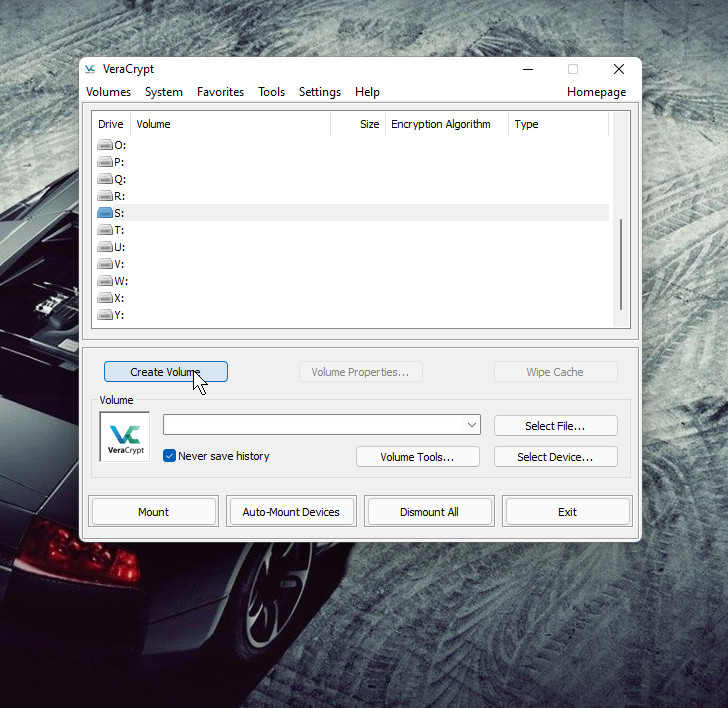728x708 pixels.
Task: Open the Volumes menu
Action: tap(108, 92)
